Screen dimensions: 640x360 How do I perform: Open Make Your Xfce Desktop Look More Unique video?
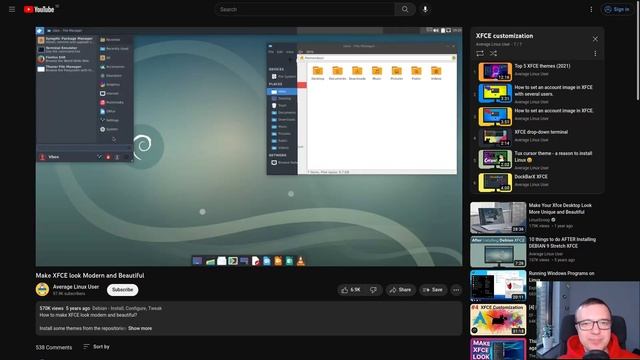point(560,209)
